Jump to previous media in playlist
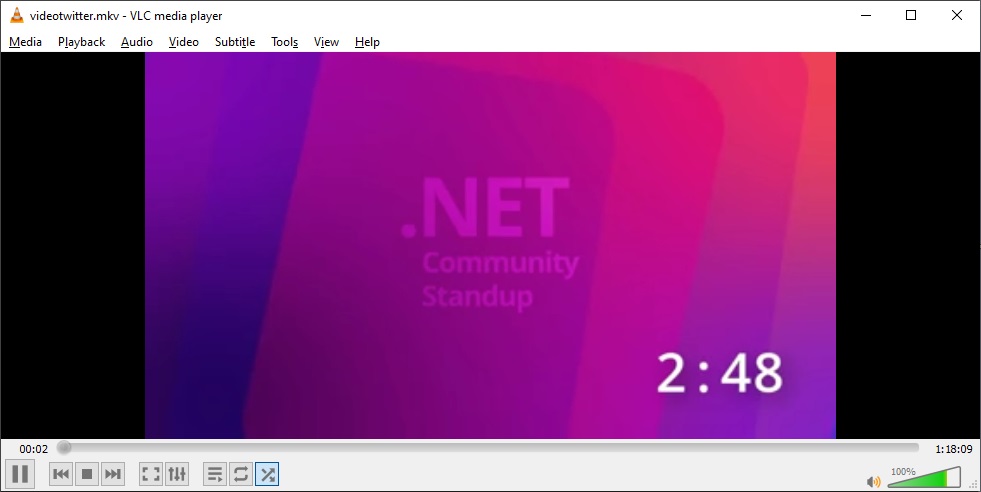Screen dimensions: 981x492 pyautogui.click(x=61, y=474)
